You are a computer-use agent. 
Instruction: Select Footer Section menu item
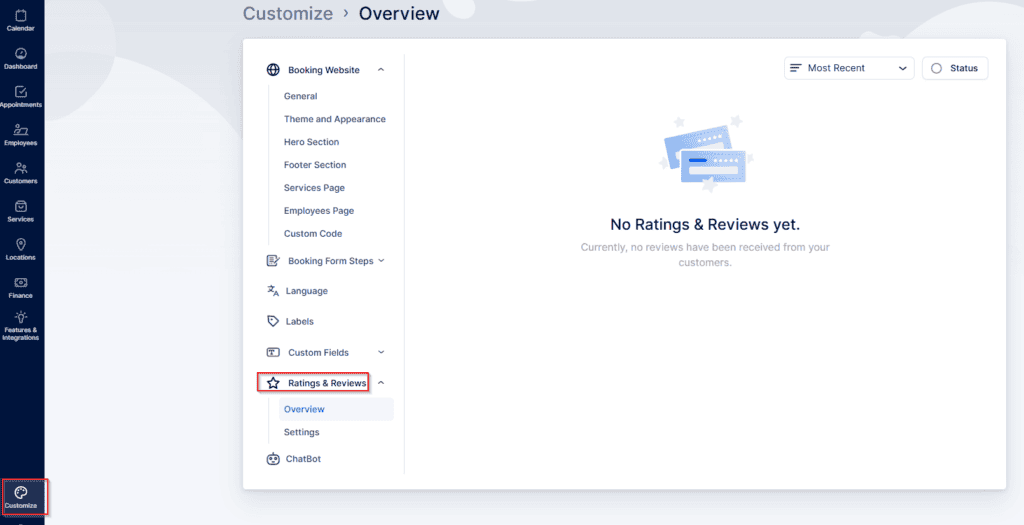coord(315,165)
